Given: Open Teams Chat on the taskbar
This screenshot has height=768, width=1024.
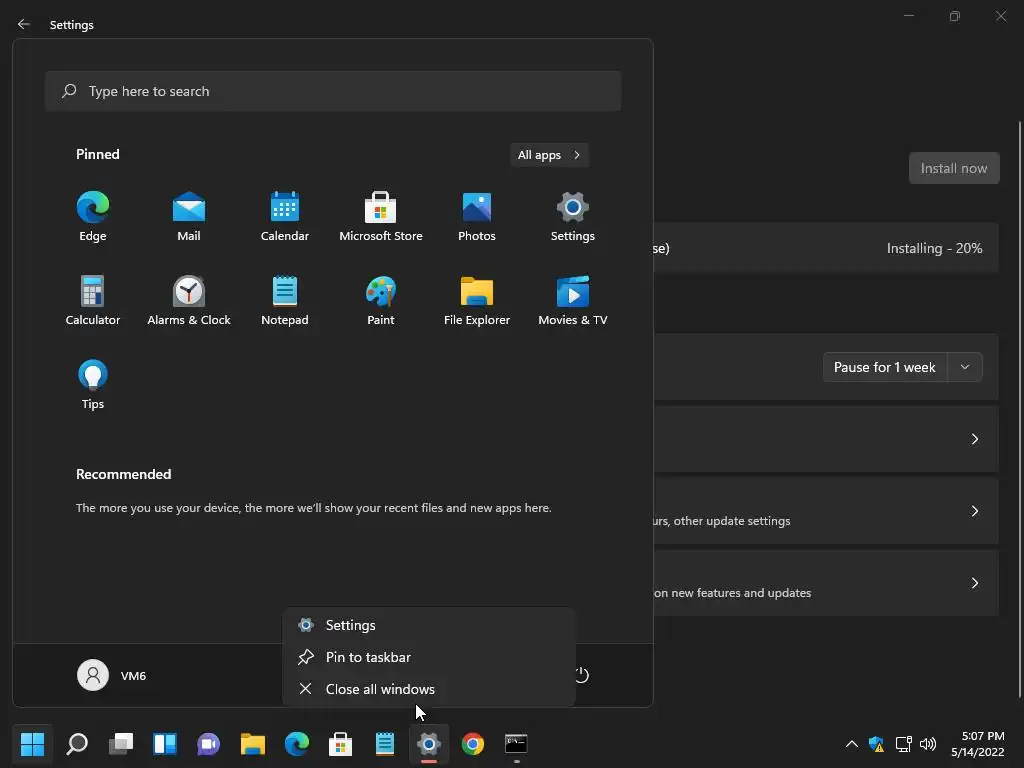Looking at the screenshot, I should (x=208, y=743).
